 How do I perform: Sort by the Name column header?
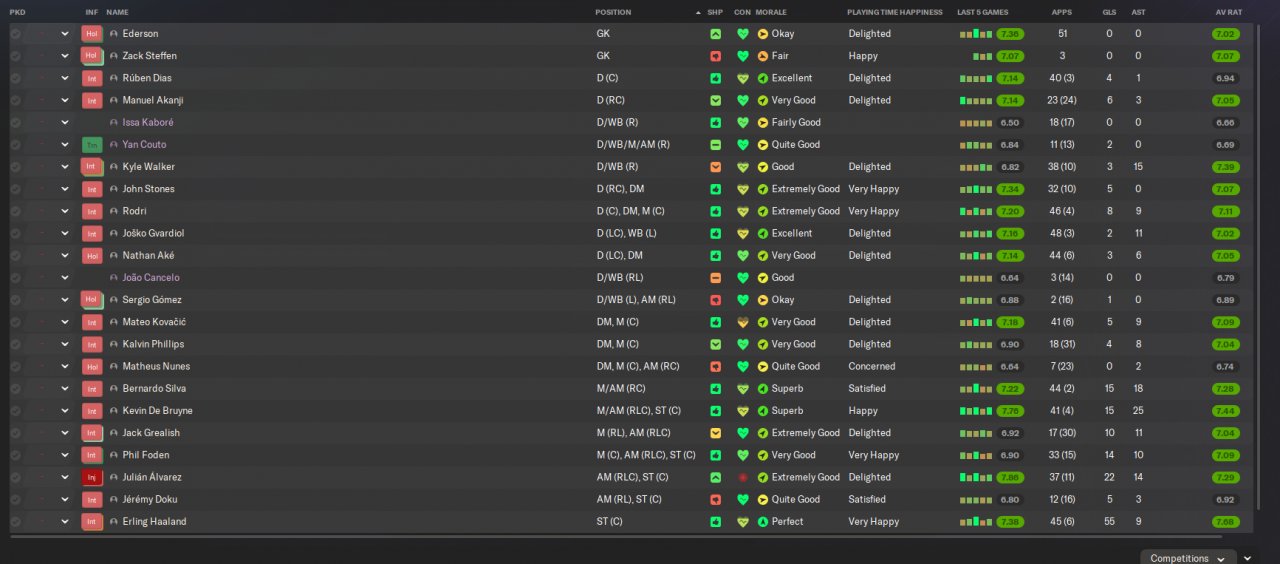pyautogui.click(x=117, y=12)
